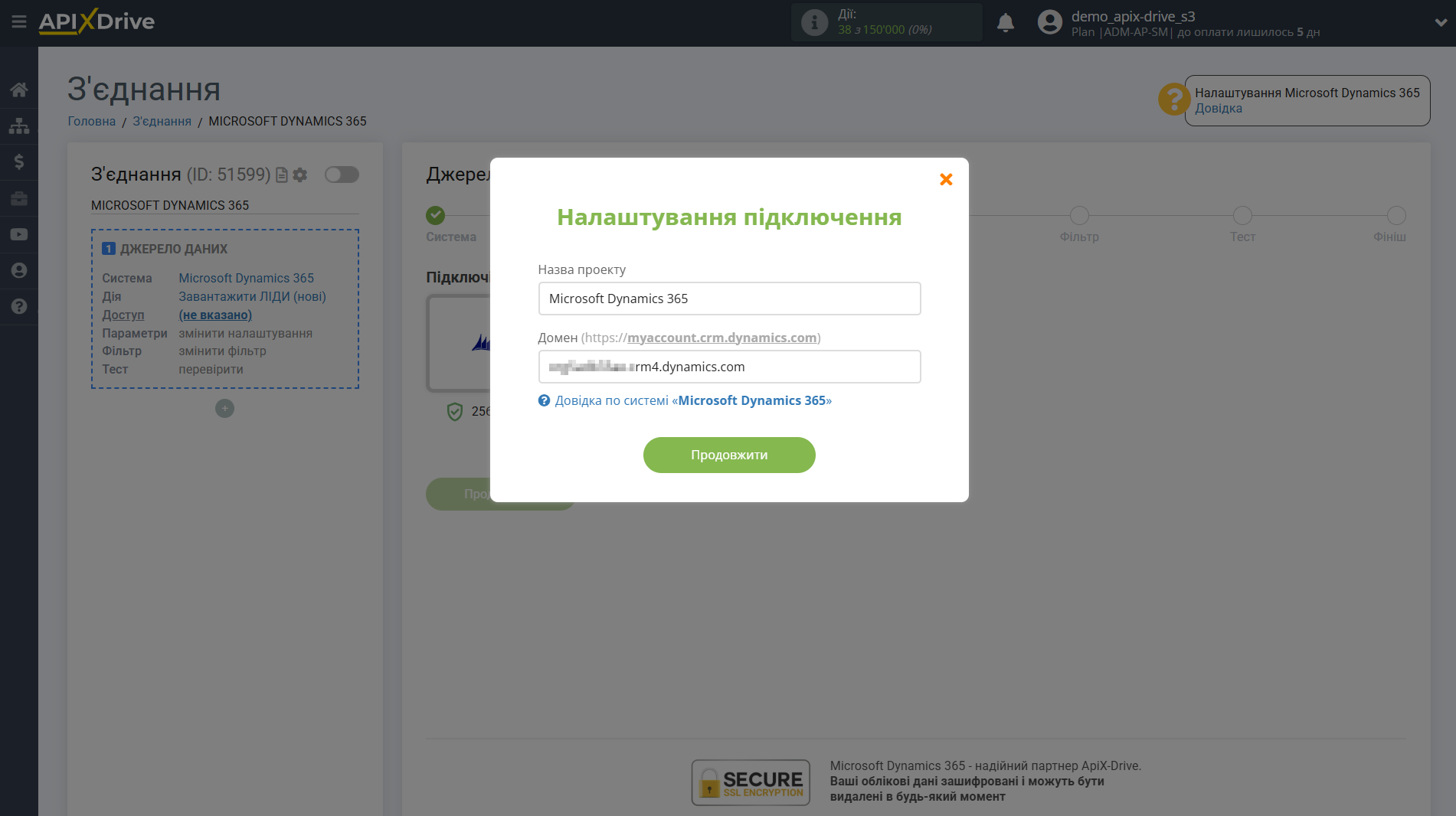Open the user profile sidebar icon
The height and width of the screenshot is (816, 1456).
coord(19,270)
